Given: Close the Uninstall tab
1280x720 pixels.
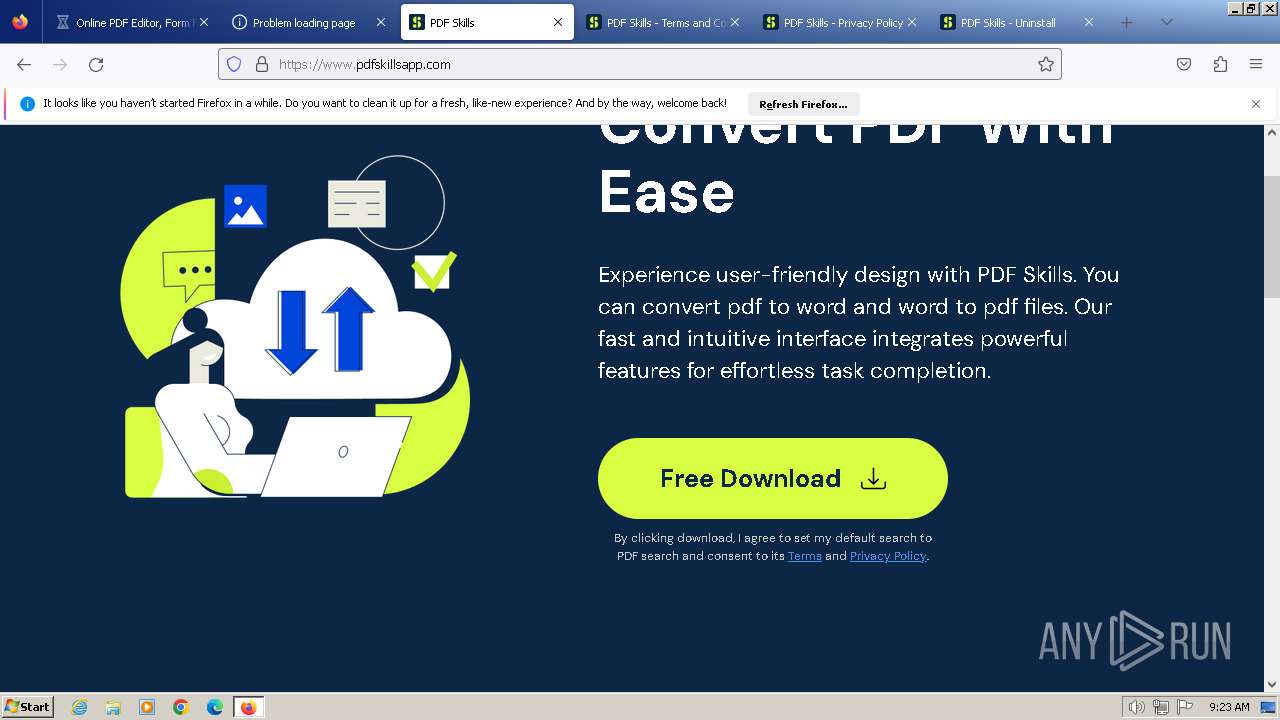Looking at the screenshot, I should 1089,22.
